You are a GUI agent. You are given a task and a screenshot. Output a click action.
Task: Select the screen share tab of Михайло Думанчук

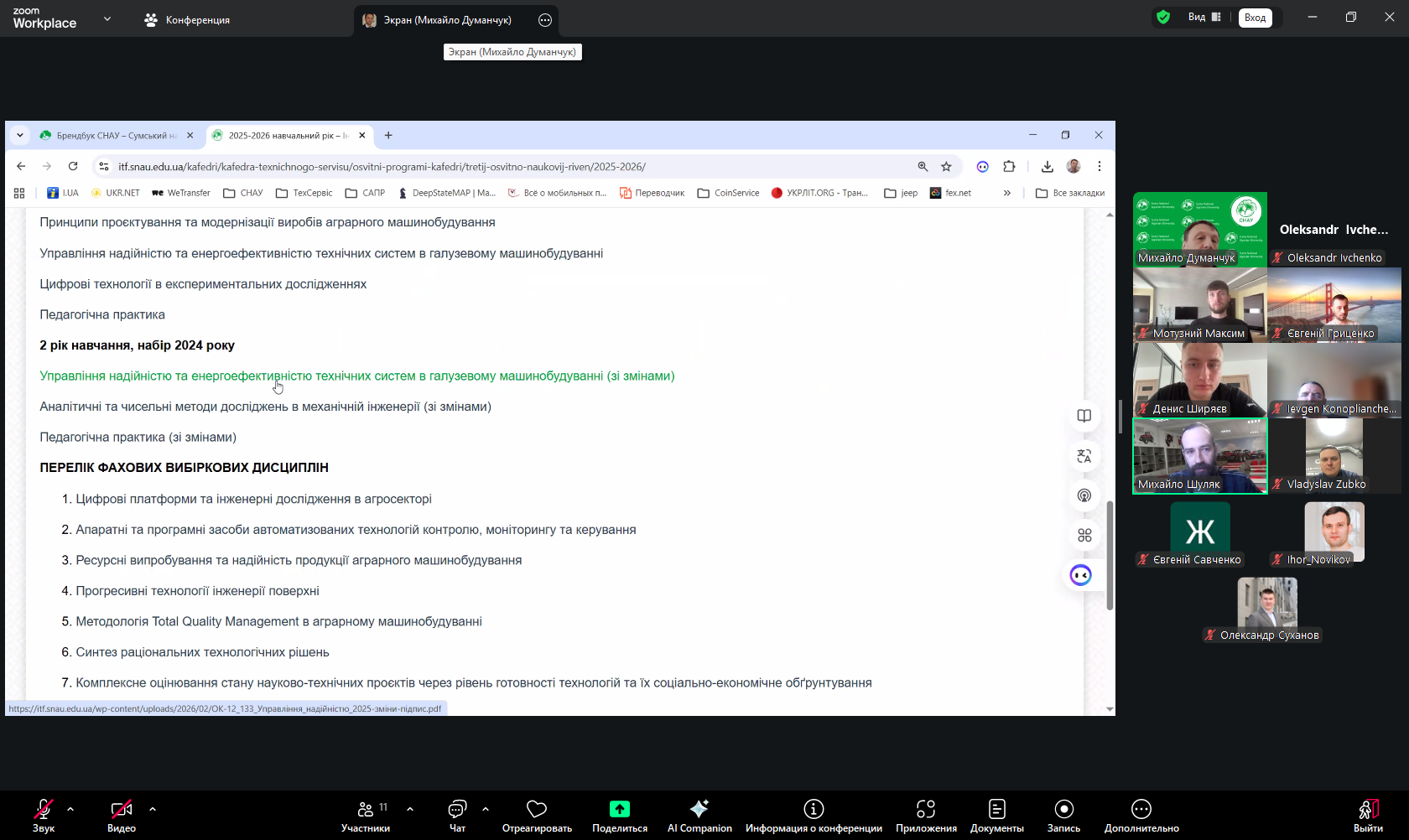tap(446, 20)
